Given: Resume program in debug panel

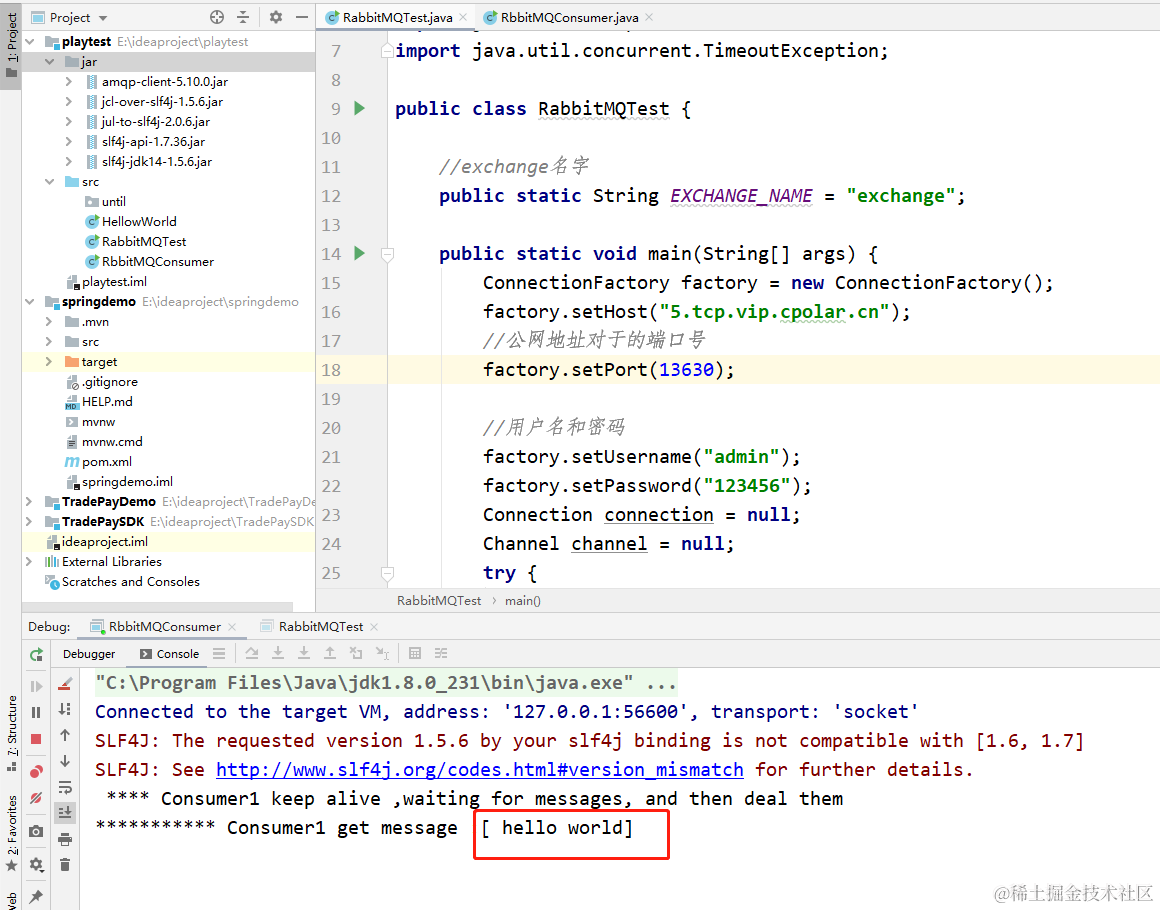Looking at the screenshot, I should point(36,686).
